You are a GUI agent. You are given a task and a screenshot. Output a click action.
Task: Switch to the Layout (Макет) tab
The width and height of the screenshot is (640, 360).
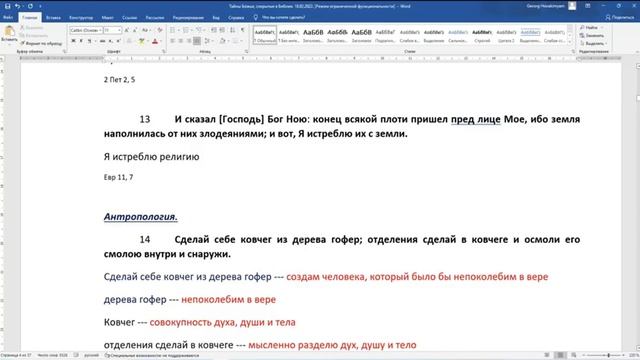[107, 18]
